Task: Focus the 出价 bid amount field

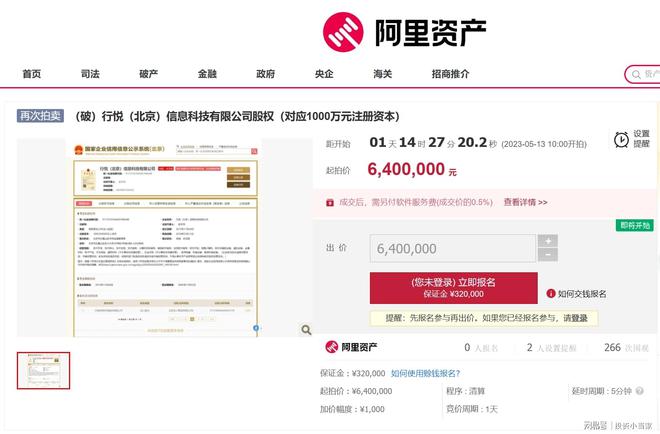Action: 453,248
